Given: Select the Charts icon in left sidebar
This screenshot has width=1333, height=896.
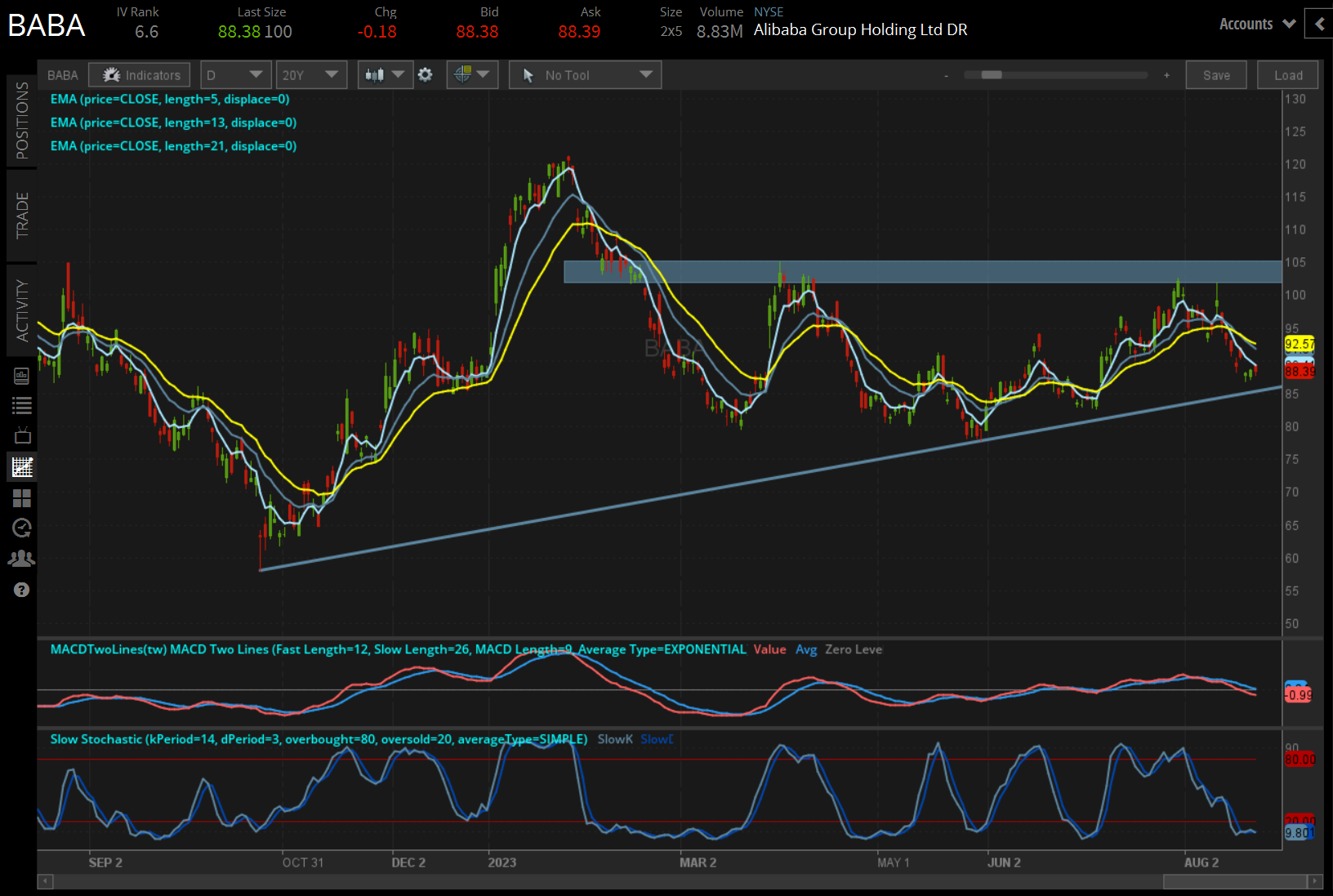Looking at the screenshot, I should (x=21, y=467).
